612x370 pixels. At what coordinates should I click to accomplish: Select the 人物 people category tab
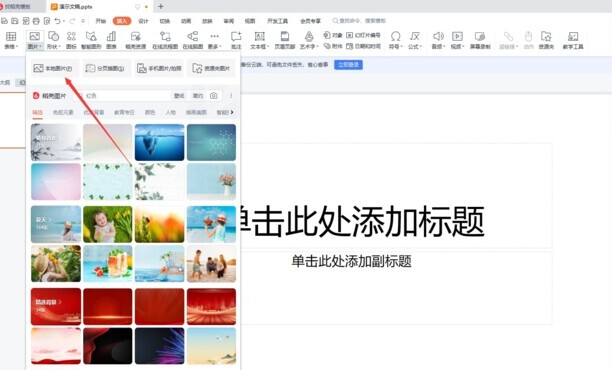point(170,112)
